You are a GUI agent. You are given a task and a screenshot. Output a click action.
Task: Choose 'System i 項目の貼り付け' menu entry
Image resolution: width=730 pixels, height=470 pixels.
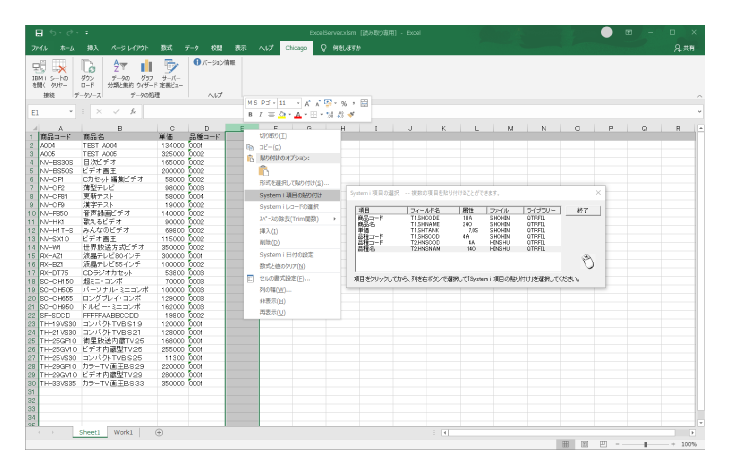pyautogui.click(x=292, y=195)
